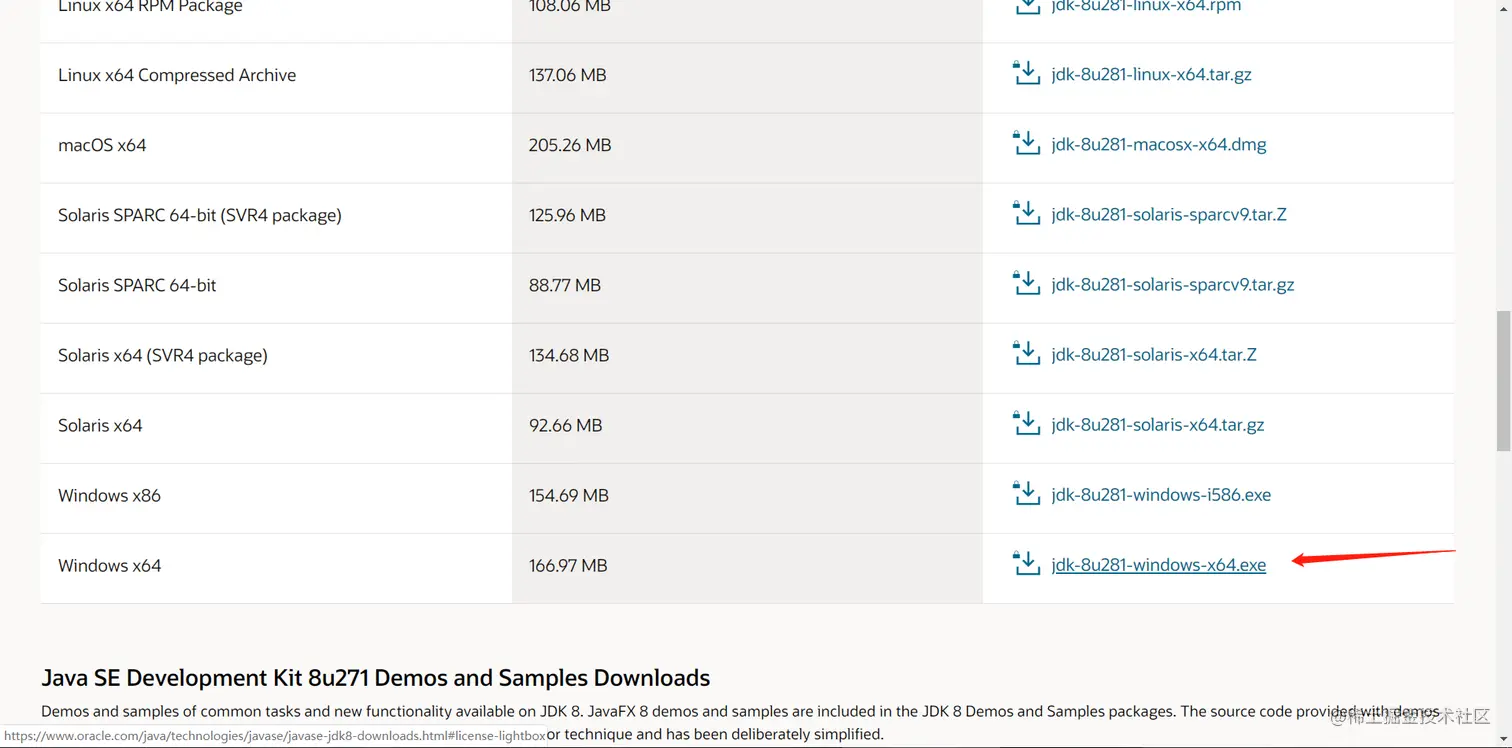This screenshot has width=1512, height=748.
Task: Click download icon for solaris-x64.tar.gz
Action: 1027,424
